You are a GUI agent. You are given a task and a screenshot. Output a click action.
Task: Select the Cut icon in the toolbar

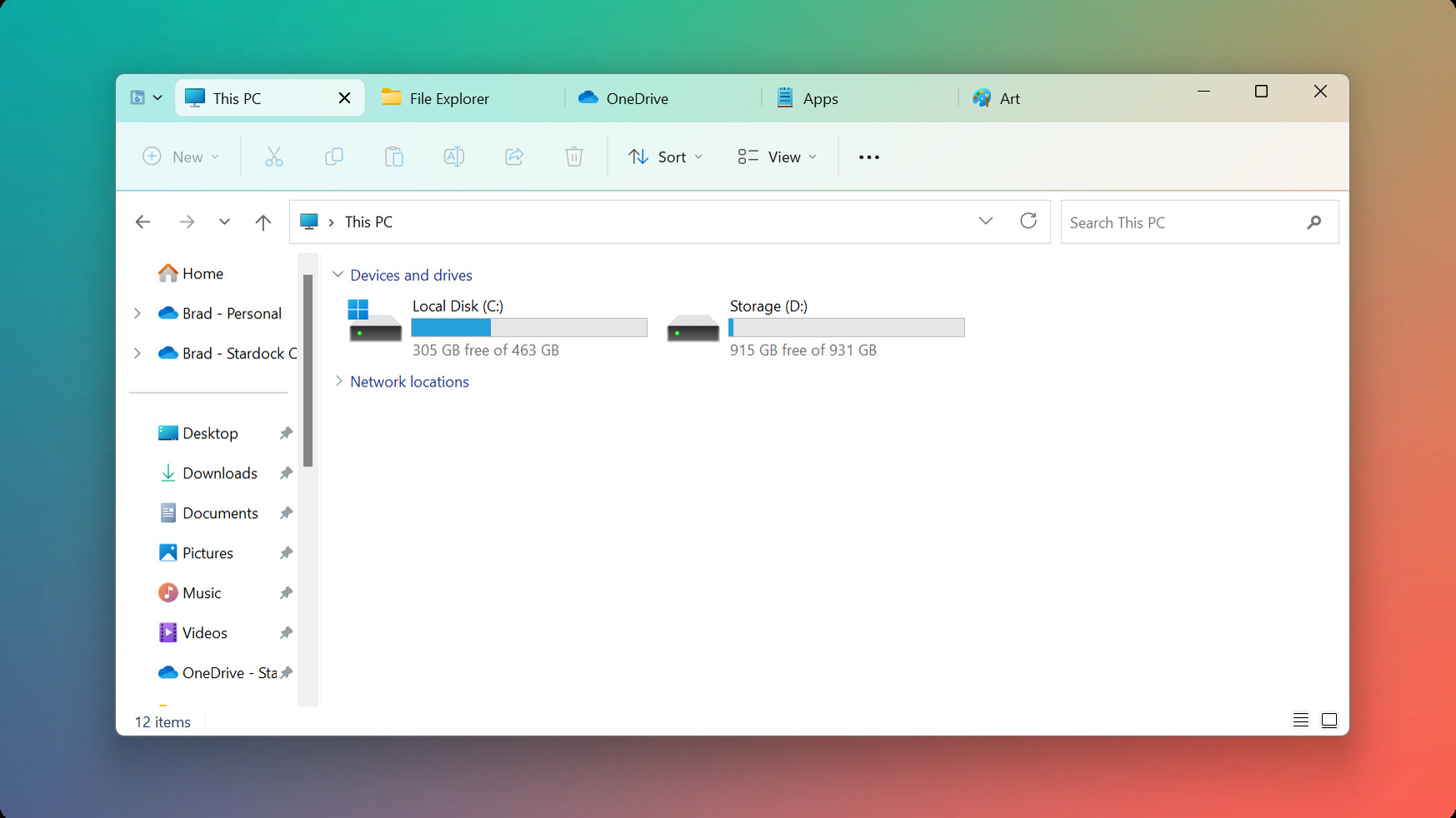274,157
